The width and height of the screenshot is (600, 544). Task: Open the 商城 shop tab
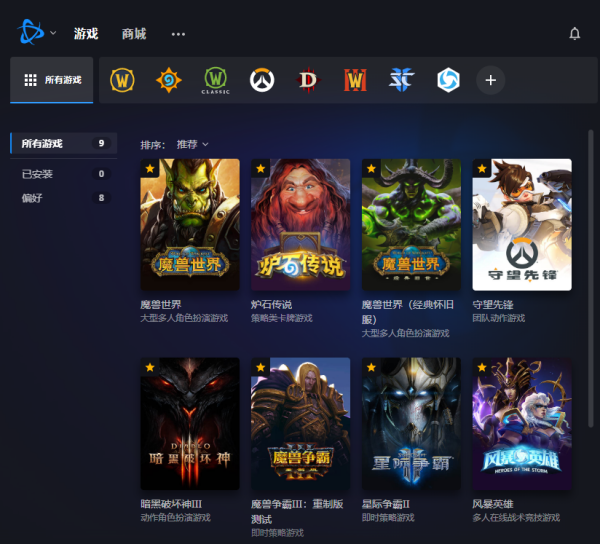134,34
